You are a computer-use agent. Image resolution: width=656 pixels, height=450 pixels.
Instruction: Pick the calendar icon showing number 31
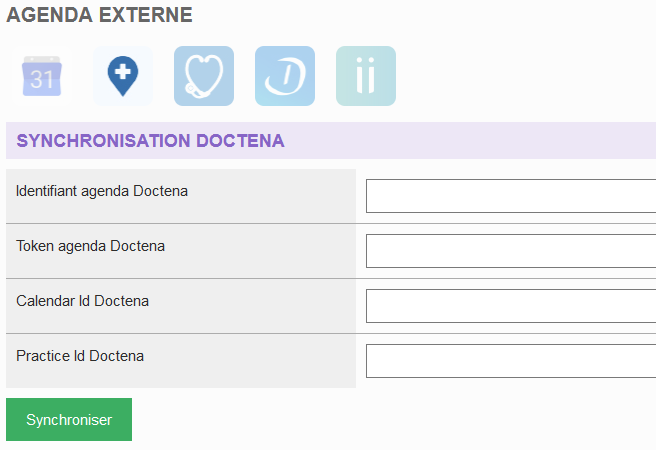(42, 76)
